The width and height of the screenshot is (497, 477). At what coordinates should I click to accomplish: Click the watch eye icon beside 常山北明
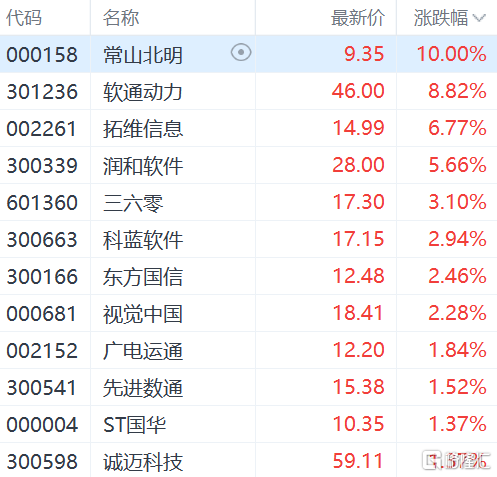click(241, 53)
